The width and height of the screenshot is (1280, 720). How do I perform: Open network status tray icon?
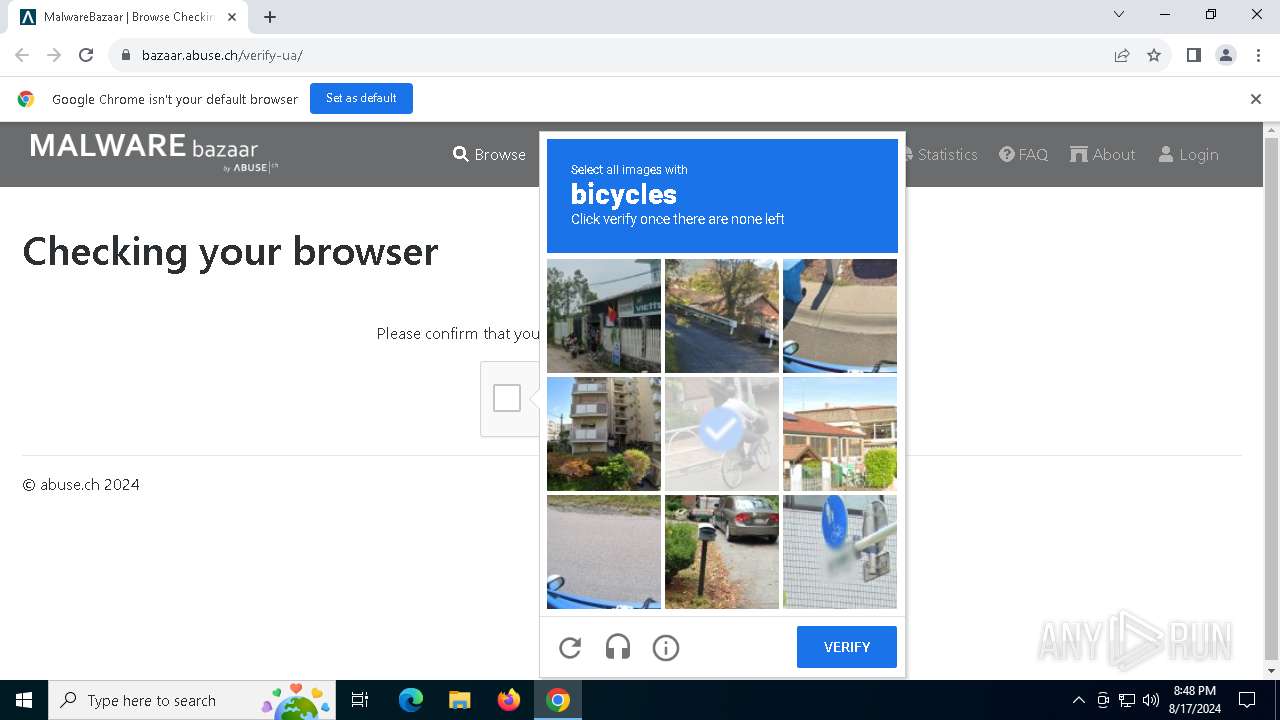point(1127,700)
